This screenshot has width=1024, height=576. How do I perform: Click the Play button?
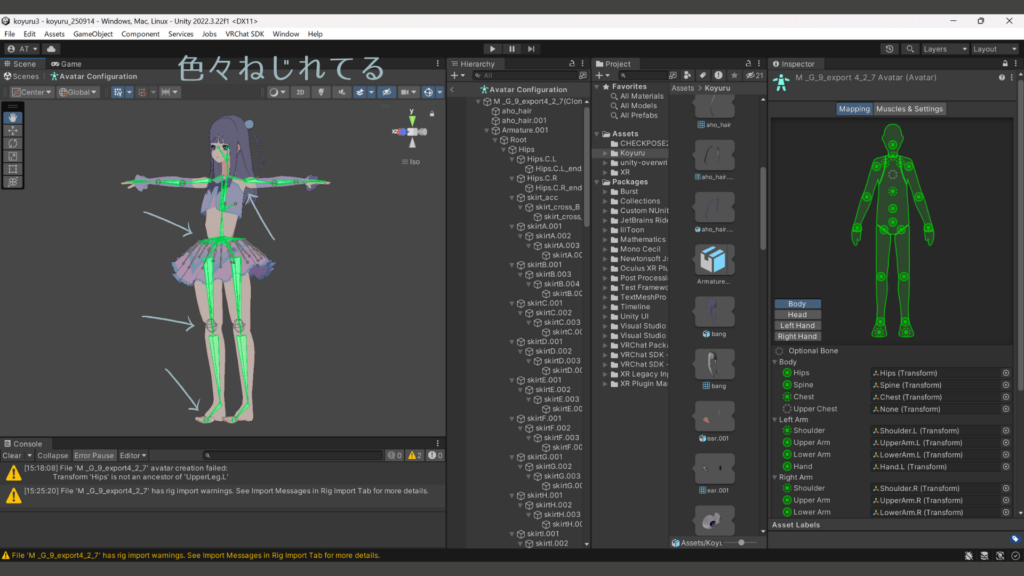click(491, 48)
